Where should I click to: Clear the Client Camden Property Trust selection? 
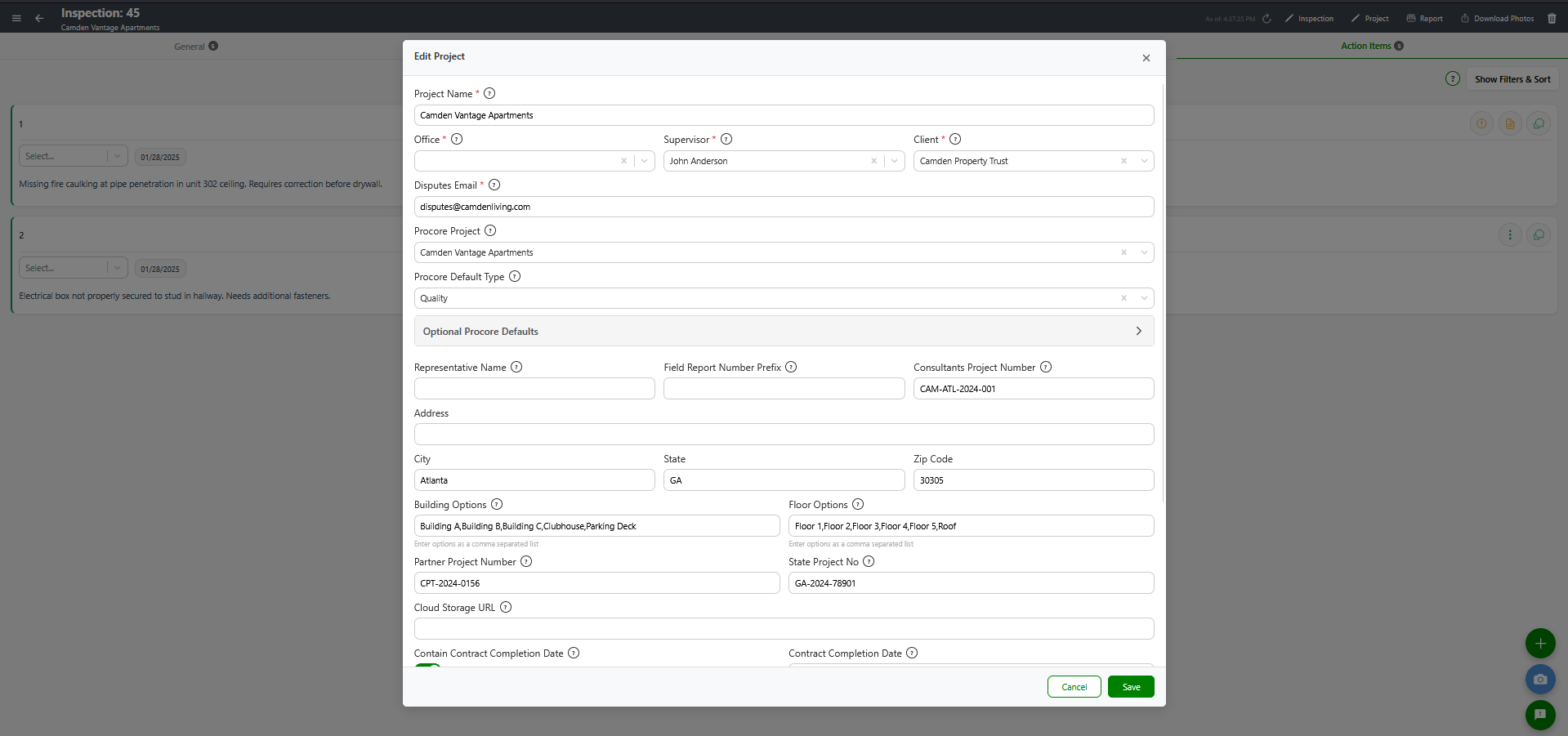[x=1124, y=161]
